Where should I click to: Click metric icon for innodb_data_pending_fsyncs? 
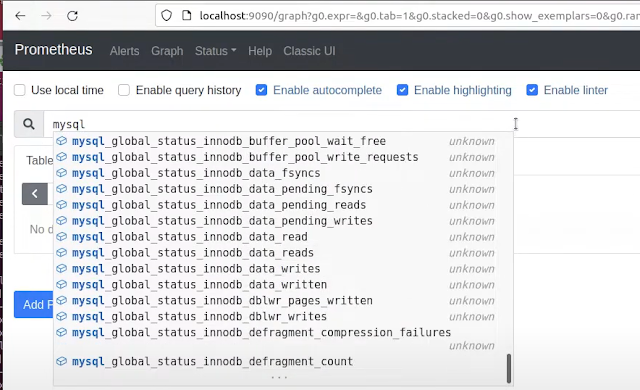62,189
